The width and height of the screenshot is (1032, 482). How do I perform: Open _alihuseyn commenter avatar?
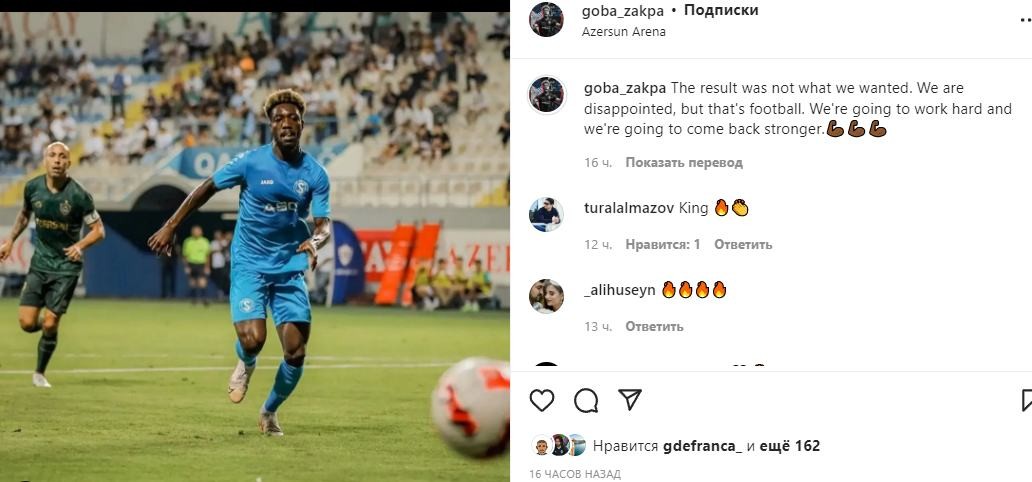pyautogui.click(x=546, y=296)
